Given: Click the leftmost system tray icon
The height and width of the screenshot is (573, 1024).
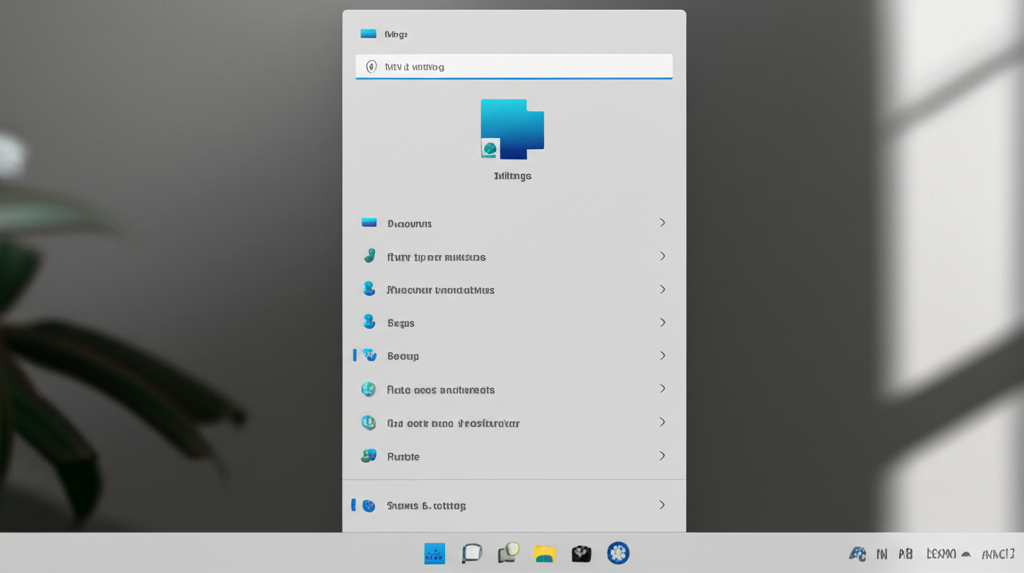Looking at the screenshot, I should [857, 553].
